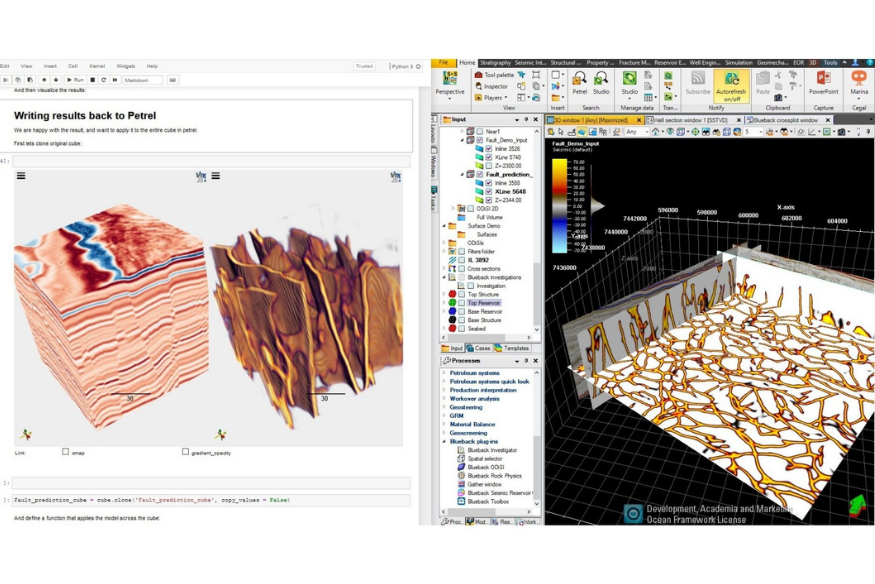875x584 pixels.
Task: Expand the Near1 tree node
Action: 462,132
